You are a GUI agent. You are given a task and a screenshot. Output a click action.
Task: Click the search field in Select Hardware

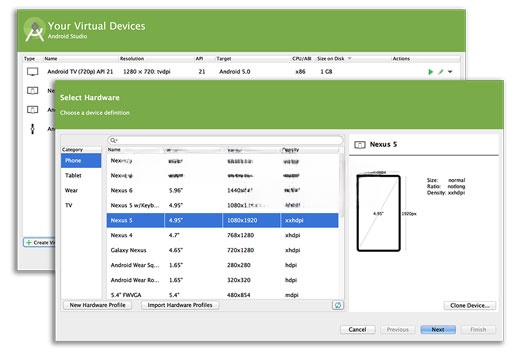point(225,140)
